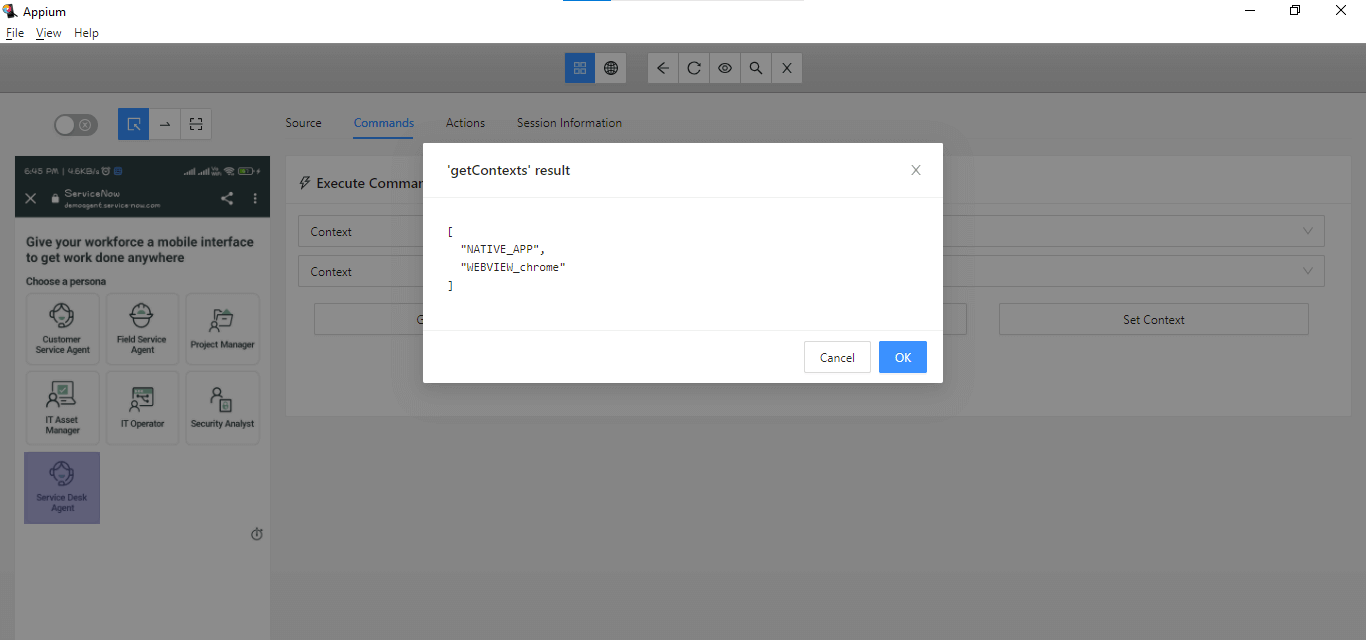Screen dimensions: 1366x640
Task: Refresh the source and screenshot
Action: (x=693, y=68)
